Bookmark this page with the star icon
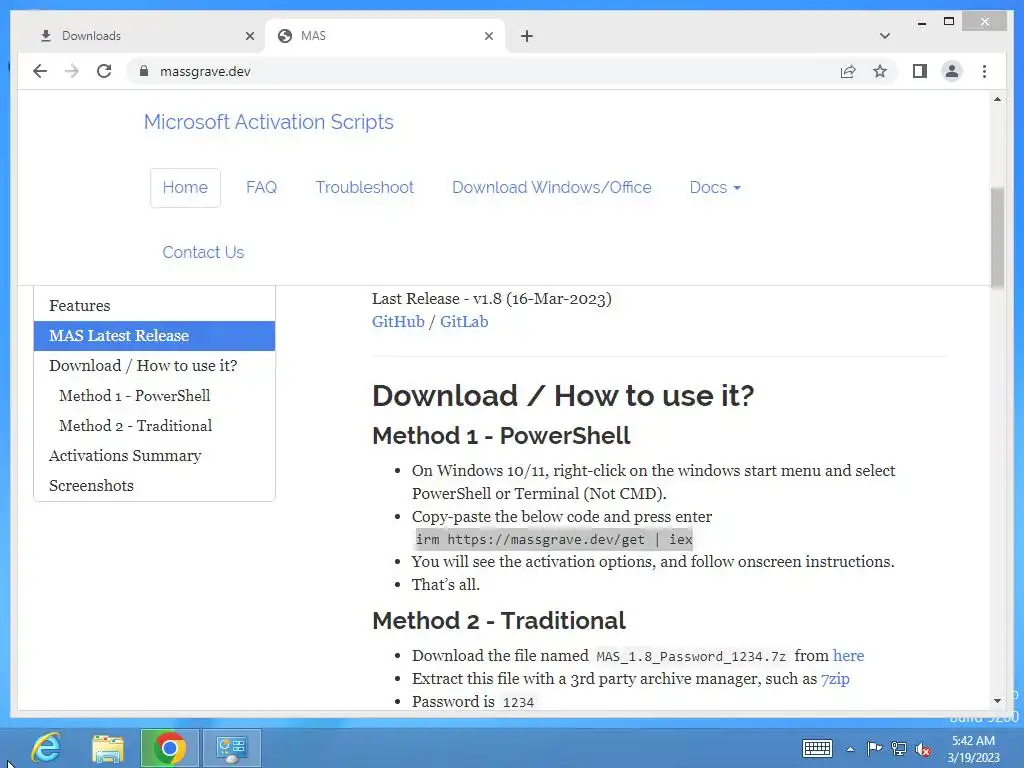The height and width of the screenshot is (768, 1024). 880,71
